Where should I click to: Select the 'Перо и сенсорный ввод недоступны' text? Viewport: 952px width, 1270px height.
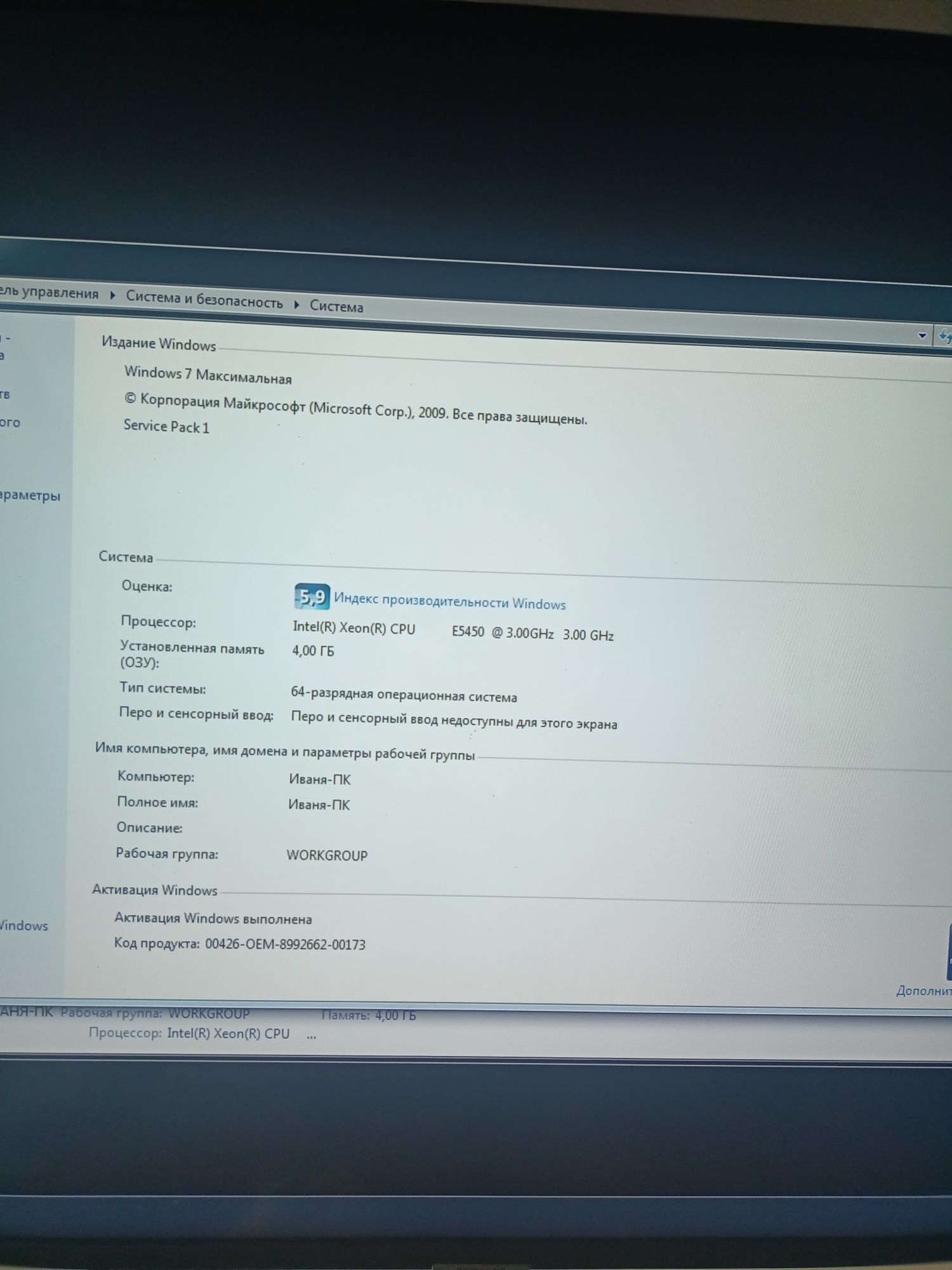tap(454, 721)
